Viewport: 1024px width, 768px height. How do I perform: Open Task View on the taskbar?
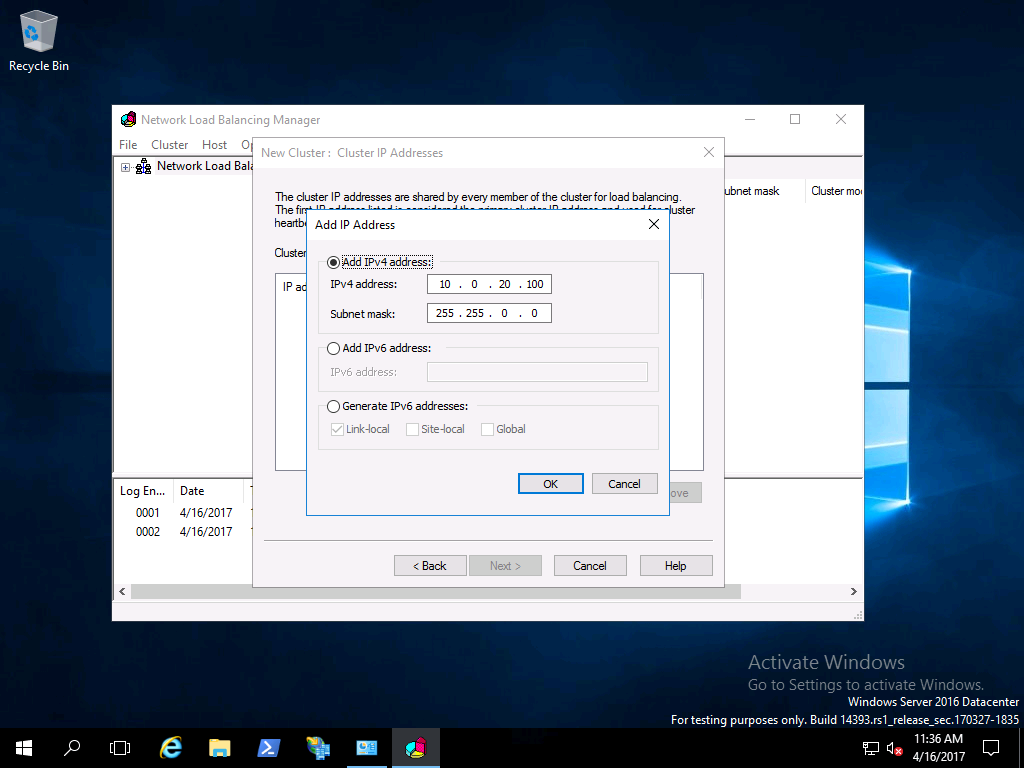120,747
